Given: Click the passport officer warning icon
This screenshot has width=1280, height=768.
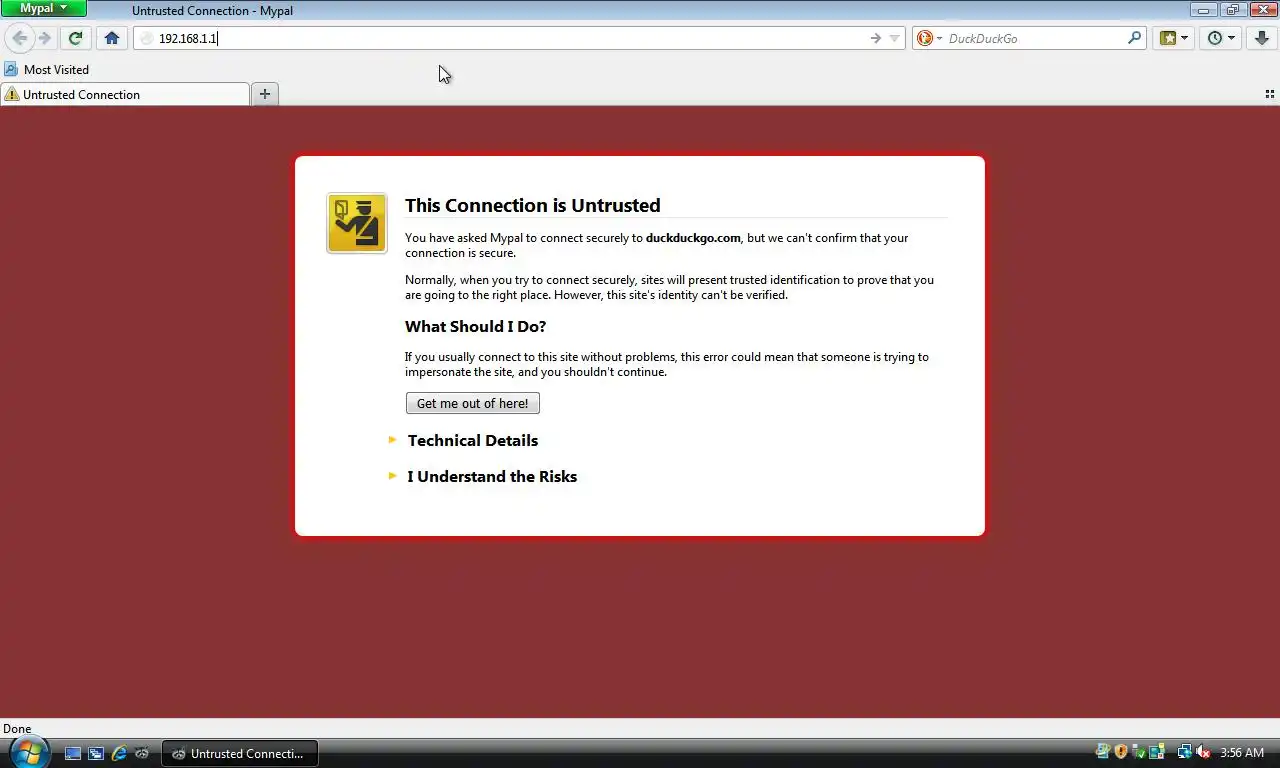Looking at the screenshot, I should (357, 223).
